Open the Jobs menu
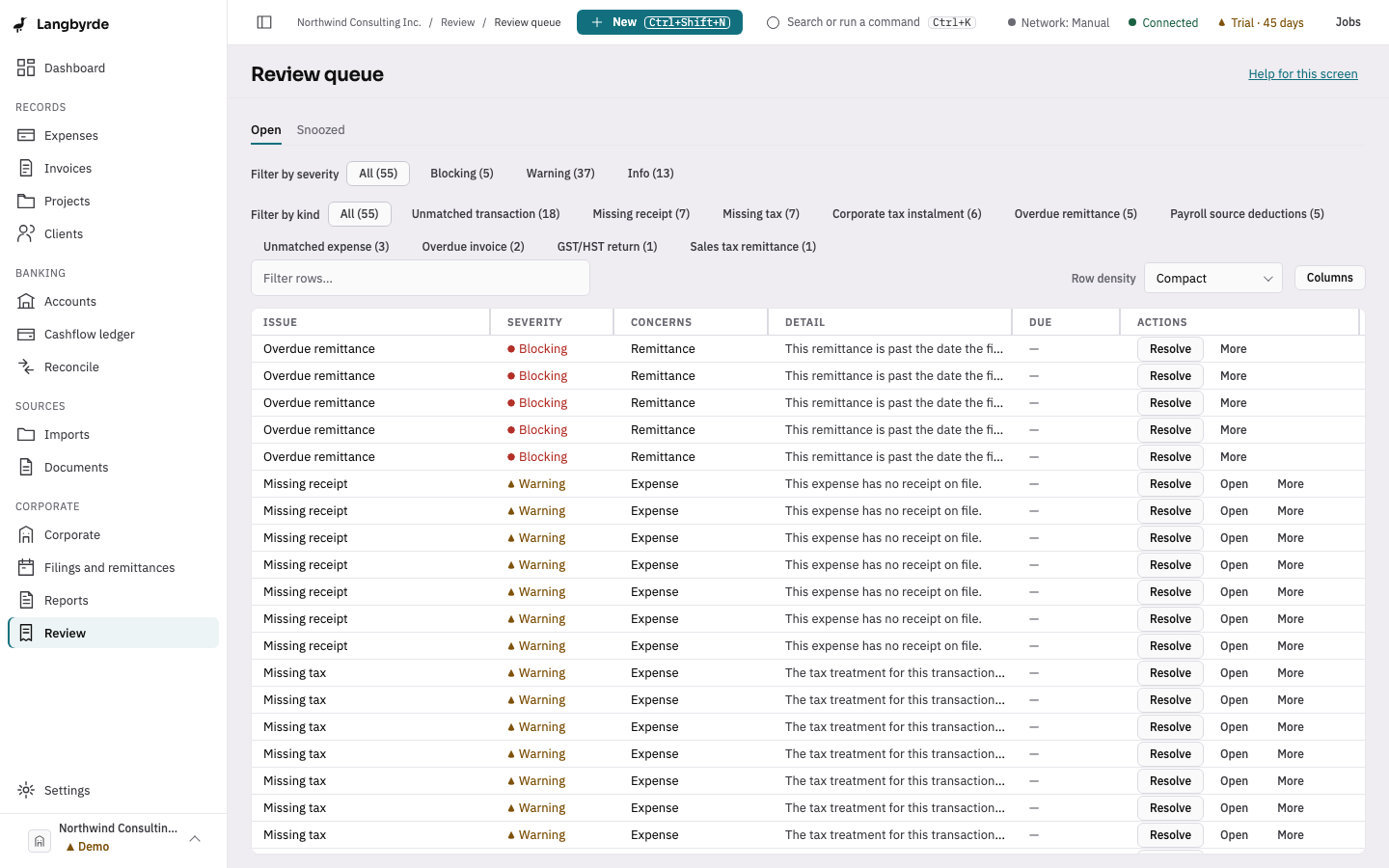Image resolution: width=1389 pixels, height=868 pixels. coord(1348,22)
